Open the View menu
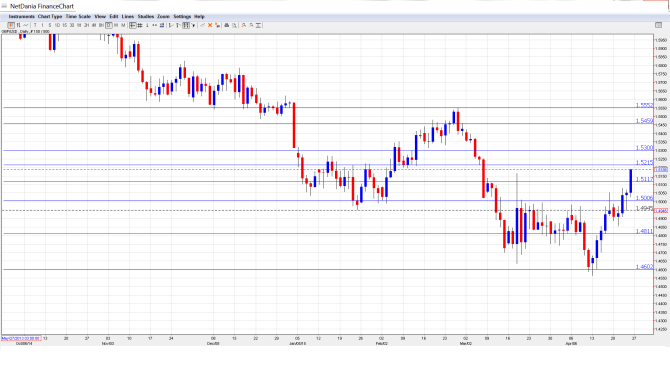The image size is (670, 377). pyautogui.click(x=100, y=17)
